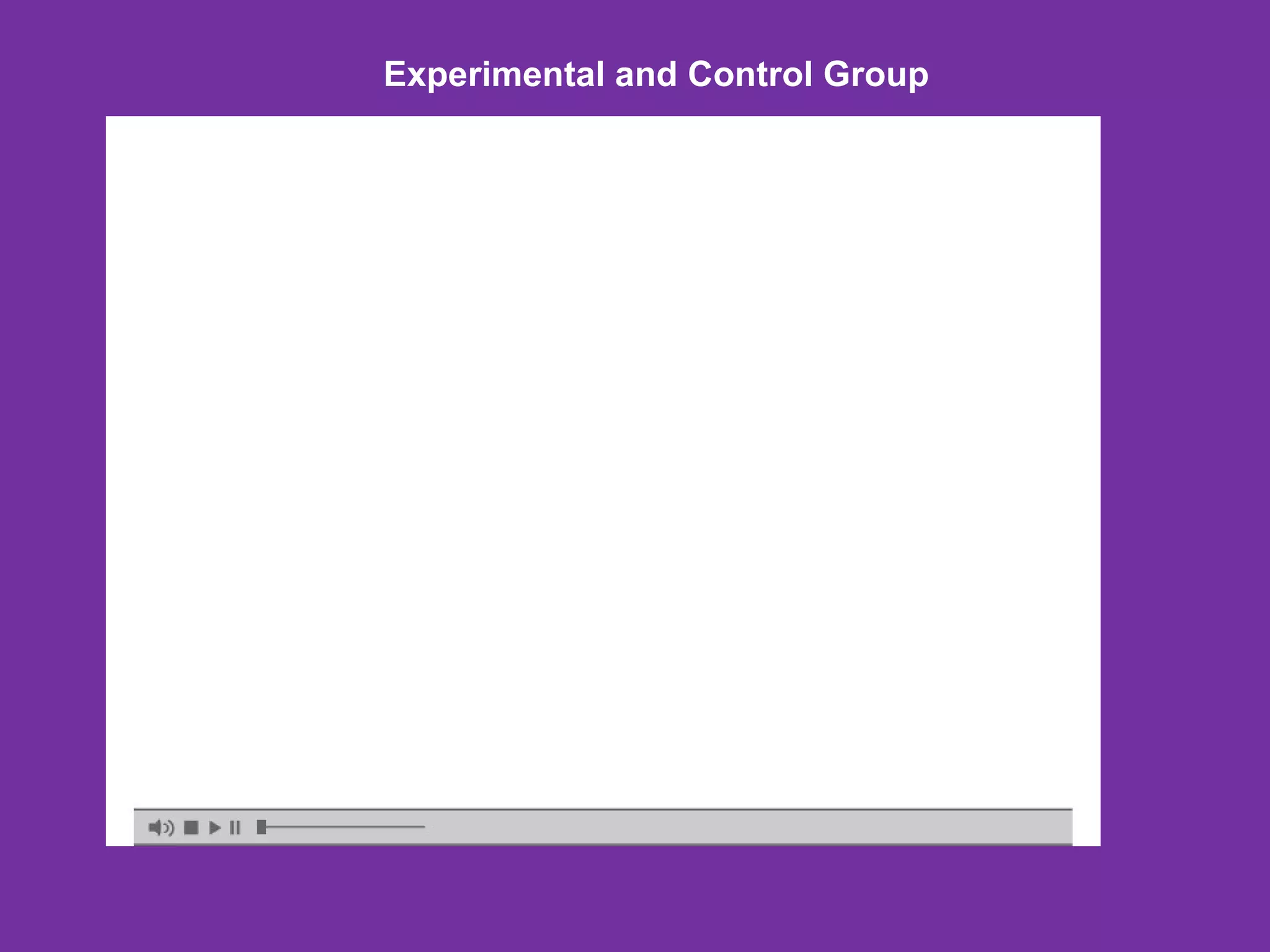The height and width of the screenshot is (952, 1270).
Task: Stop the video with the square button
Action: pyautogui.click(x=191, y=827)
